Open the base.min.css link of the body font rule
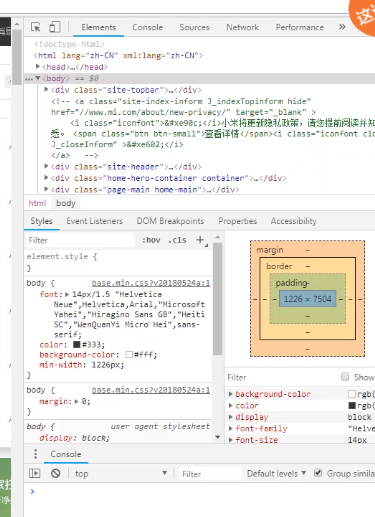375x517 pixels. click(x=151, y=283)
